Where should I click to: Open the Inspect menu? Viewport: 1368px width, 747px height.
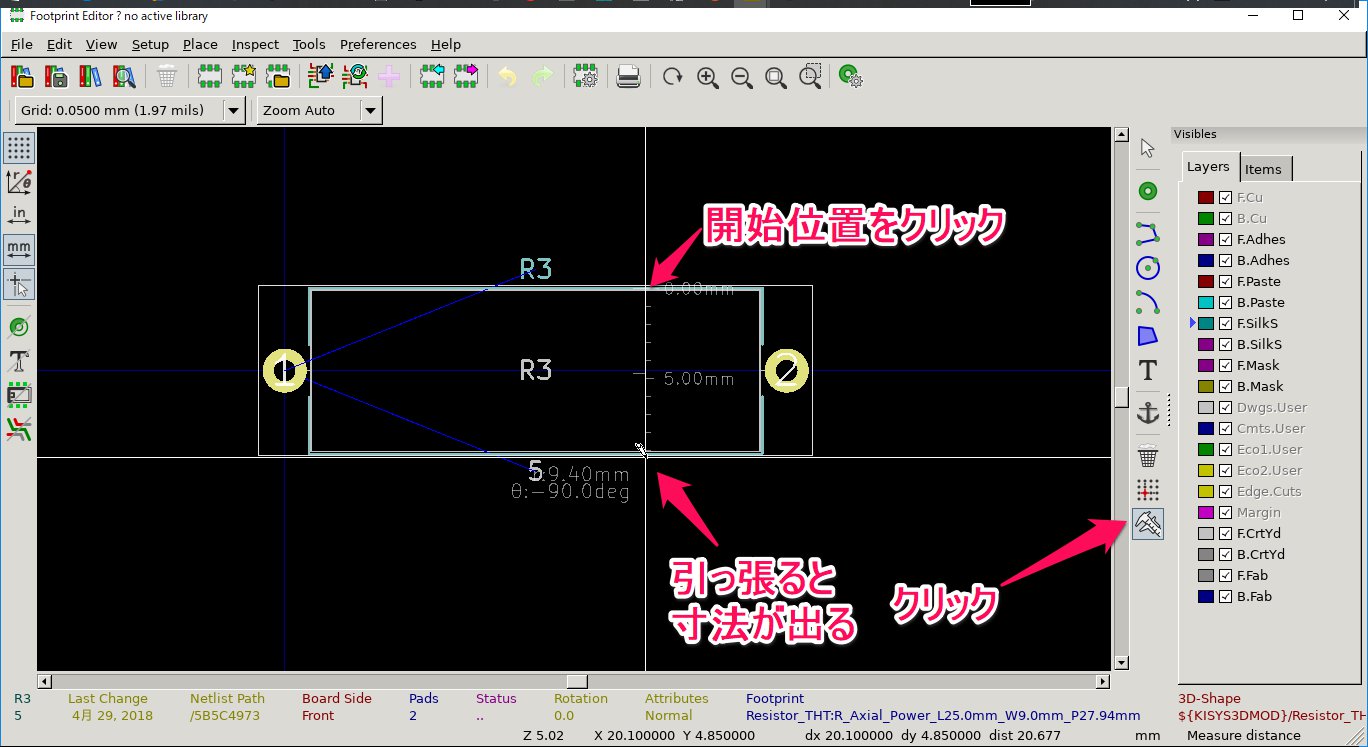255,44
